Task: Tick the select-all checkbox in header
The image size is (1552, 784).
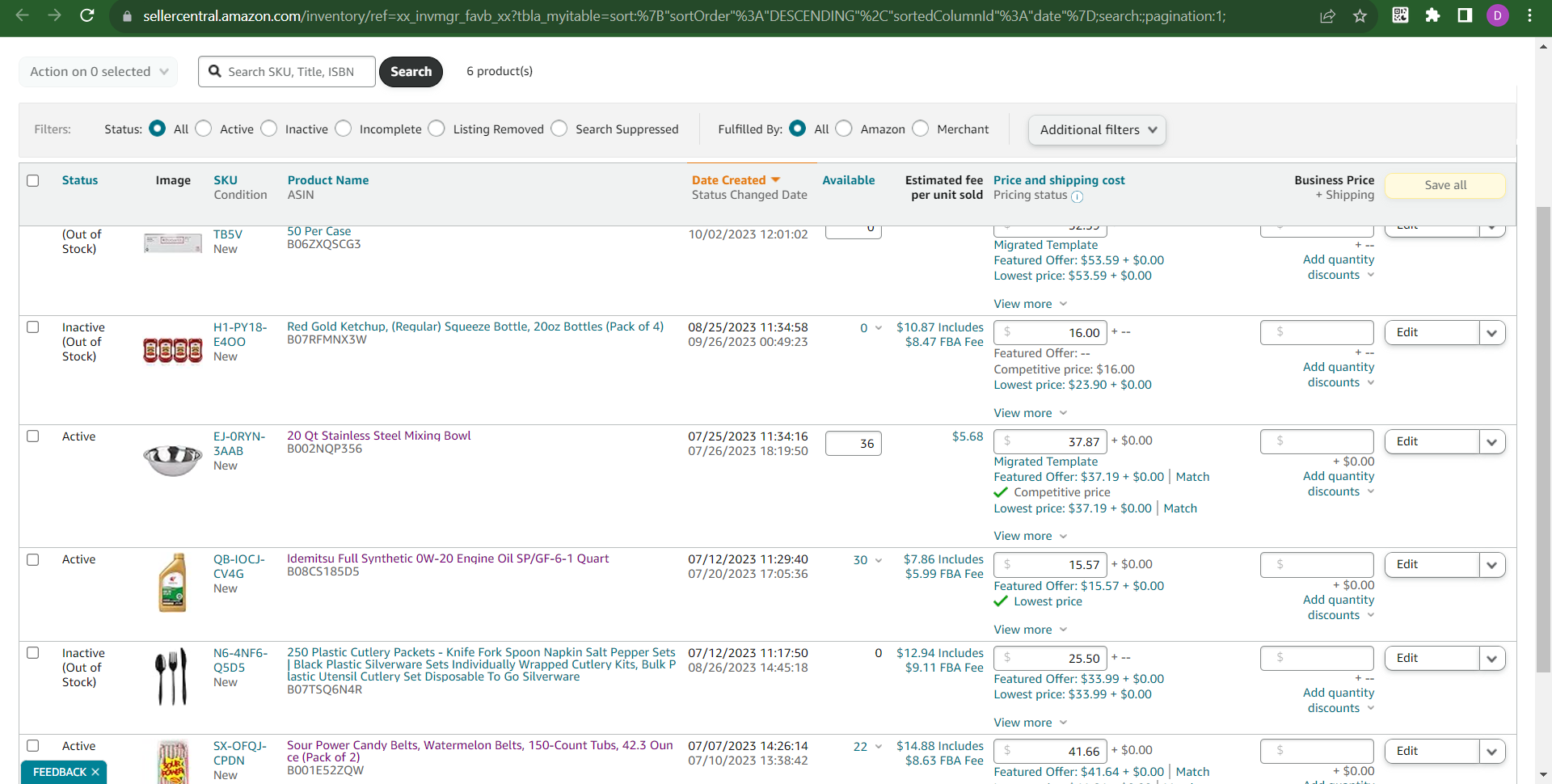Action: pos(33,180)
